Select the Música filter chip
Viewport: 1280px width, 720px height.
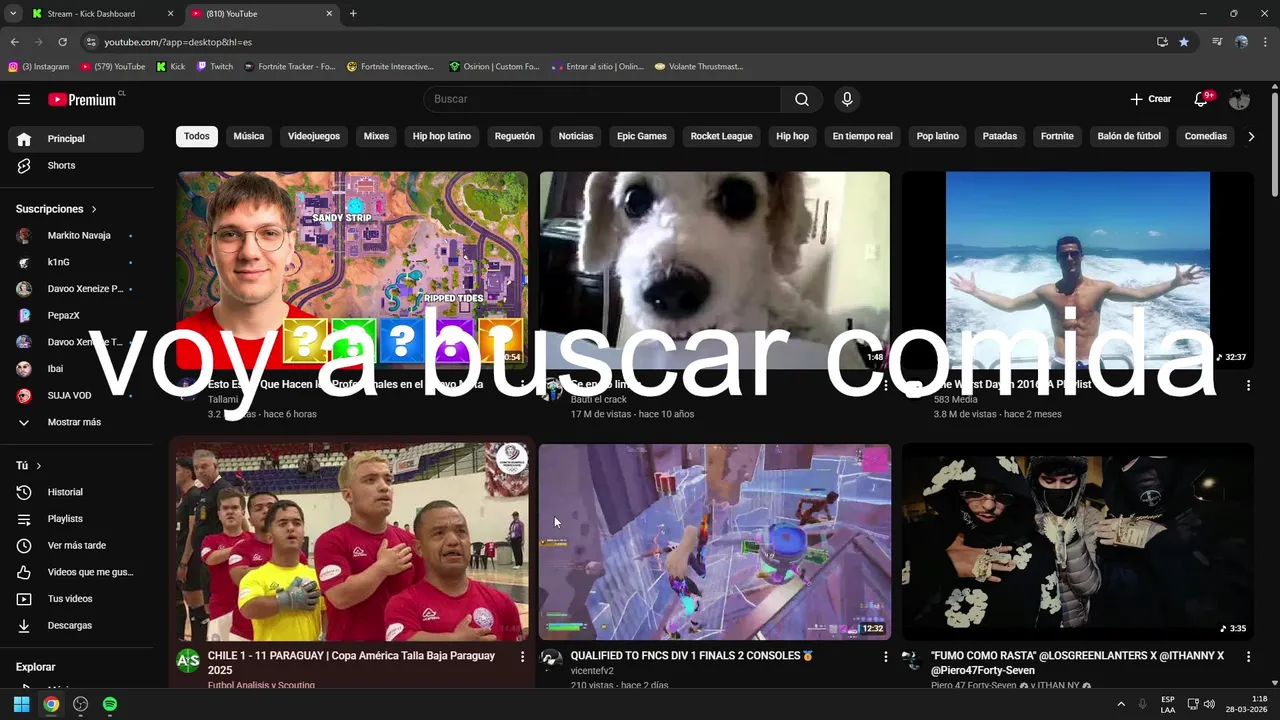click(249, 136)
